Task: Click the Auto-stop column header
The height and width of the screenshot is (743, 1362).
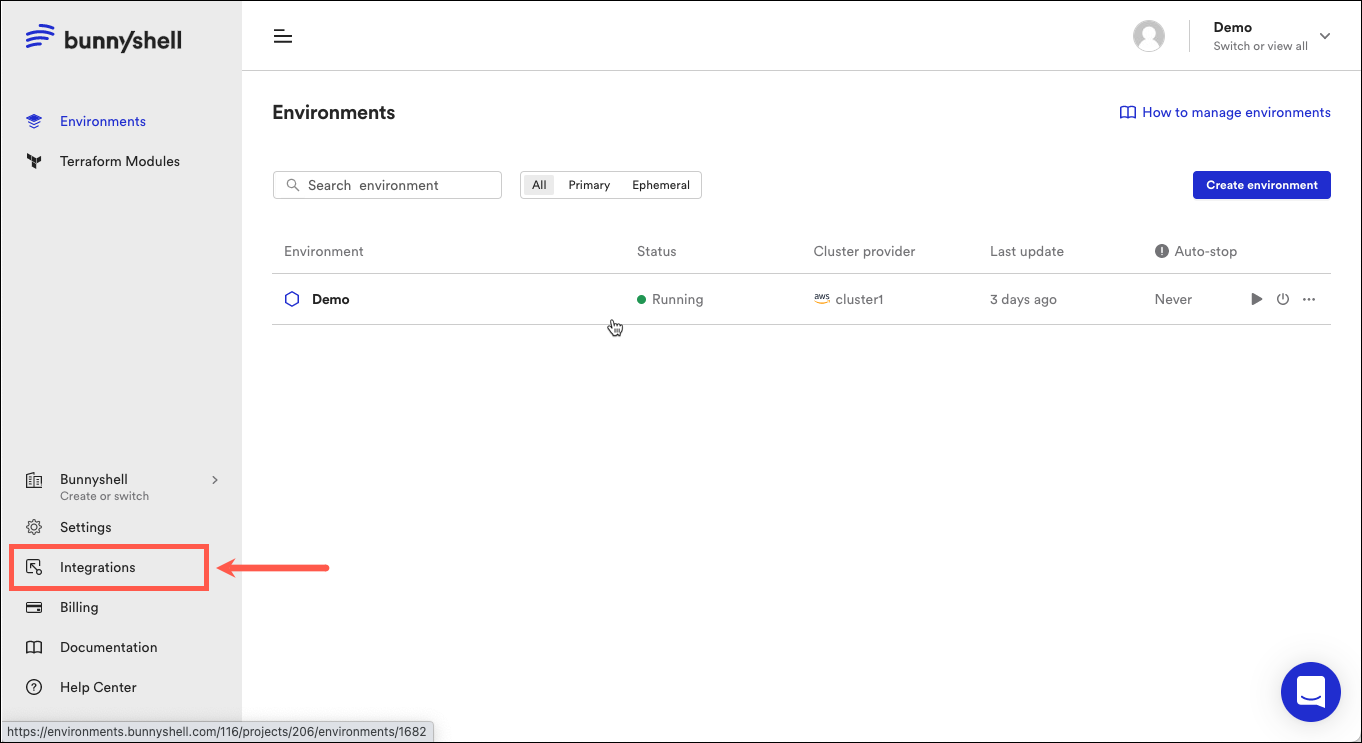Action: (1206, 251)
